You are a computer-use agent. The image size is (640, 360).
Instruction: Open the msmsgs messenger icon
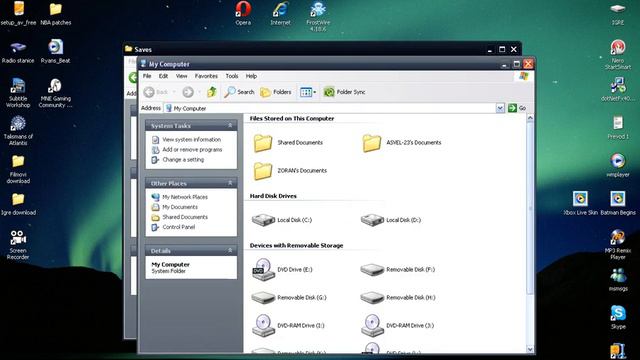(x=618, y=280)
